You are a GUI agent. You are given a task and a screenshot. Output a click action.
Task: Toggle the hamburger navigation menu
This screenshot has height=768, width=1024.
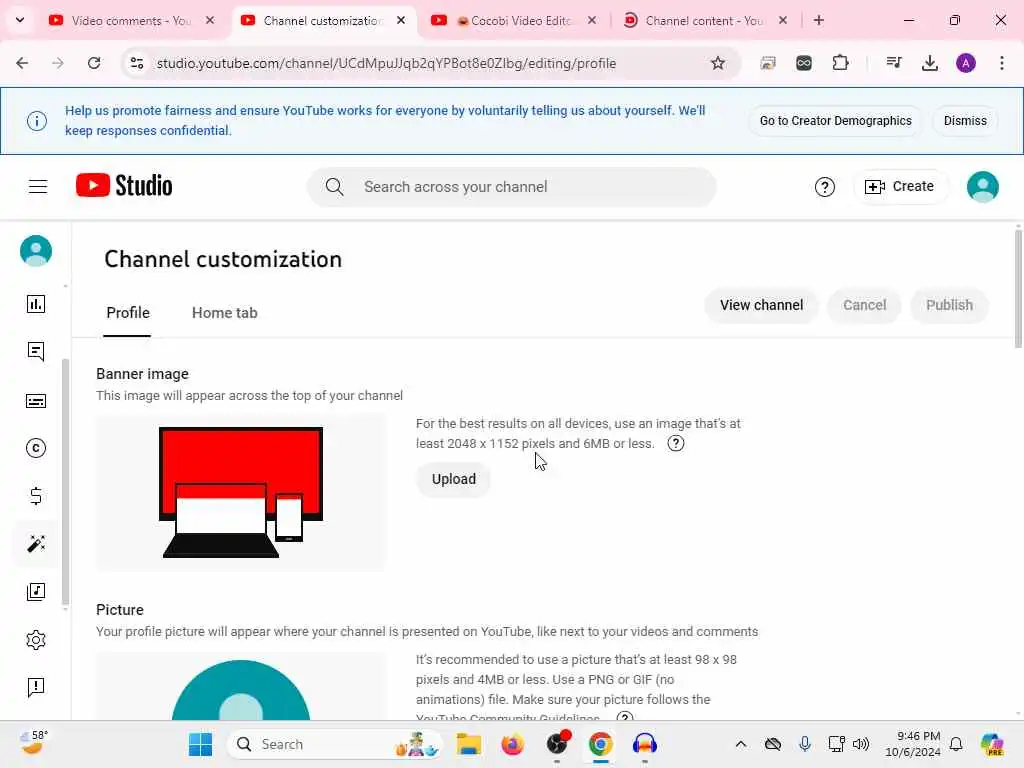point(38,187)
